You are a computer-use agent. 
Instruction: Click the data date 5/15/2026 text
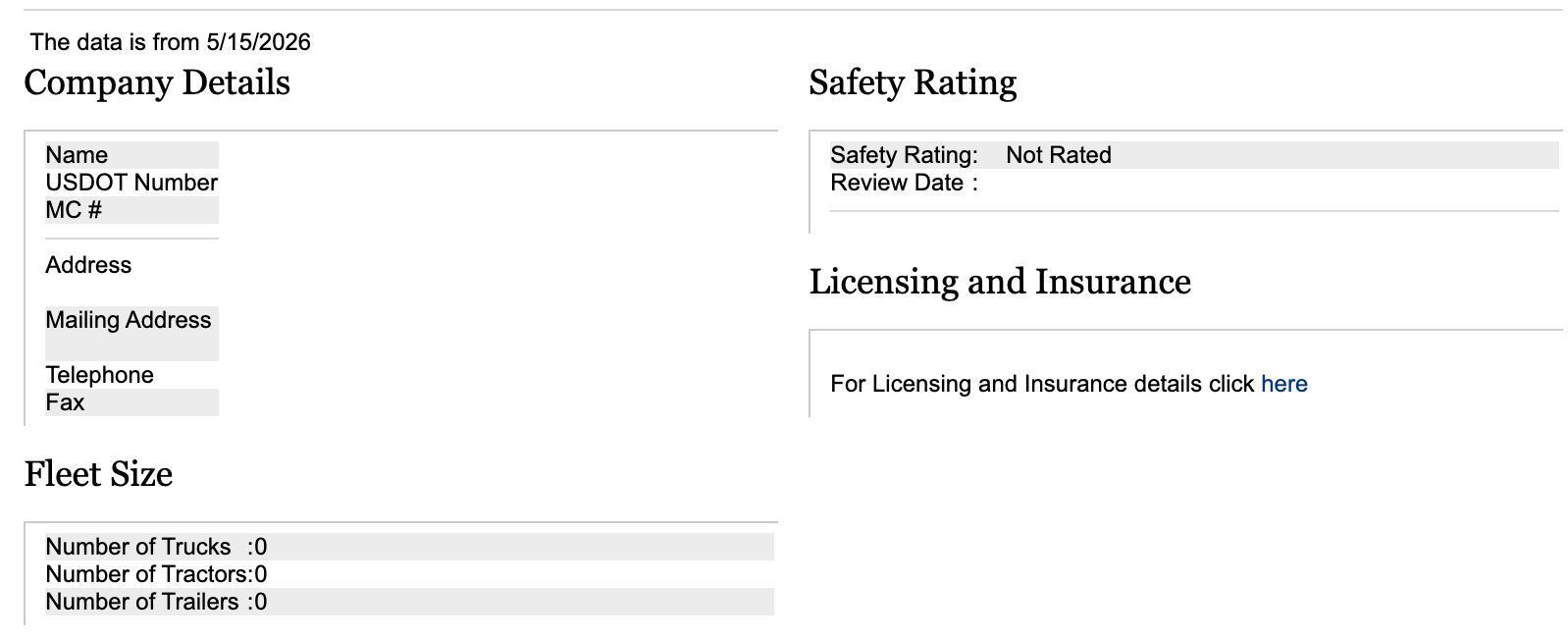click(258, 42)
